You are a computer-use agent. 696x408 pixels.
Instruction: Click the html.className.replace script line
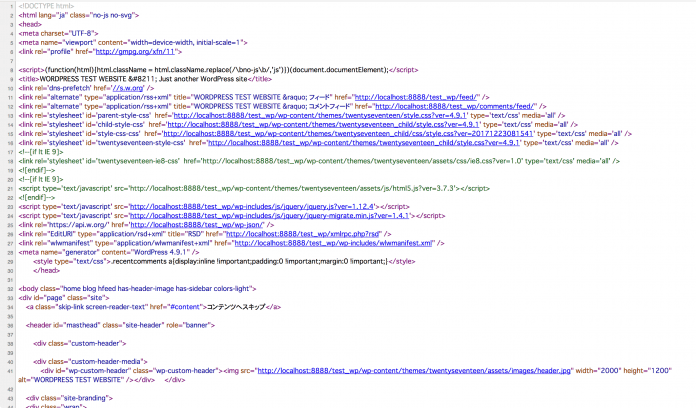[x=218, y=70]
